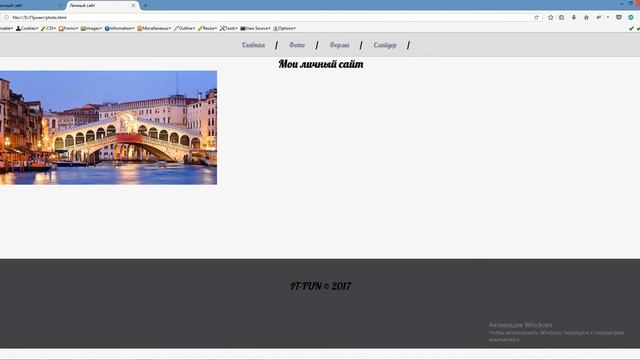This screenshot has height=360, width=640.
Task: Bookmark this page with the star icon
Action: click(551, 18)
